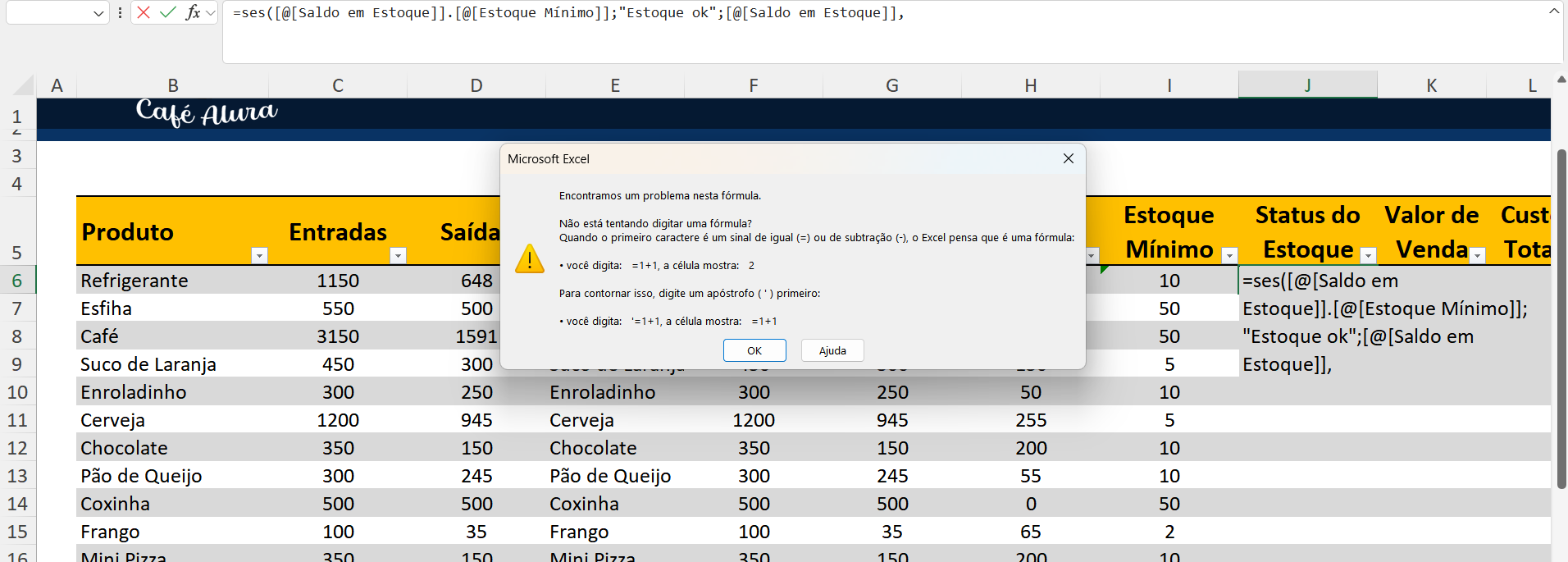
Task: Select column B header
Action: pos(173,85)
